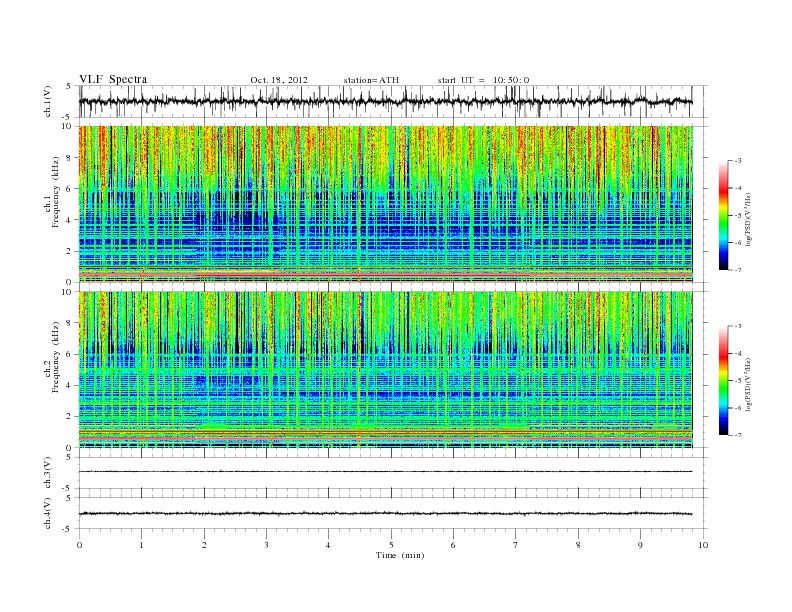Click the ch.2 spectrogram "10" kHz tick label
Screen dimensions: 792x612
coord(68,292)
